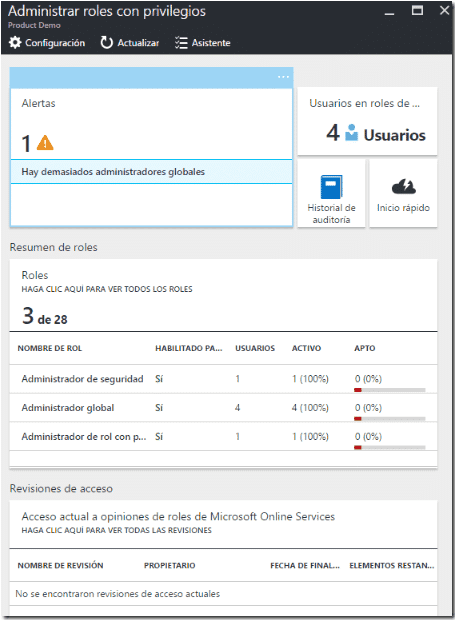The image size is (455, 623).
Task: Click Apto progress bar for Administrador global
Action: pos(389,419)
